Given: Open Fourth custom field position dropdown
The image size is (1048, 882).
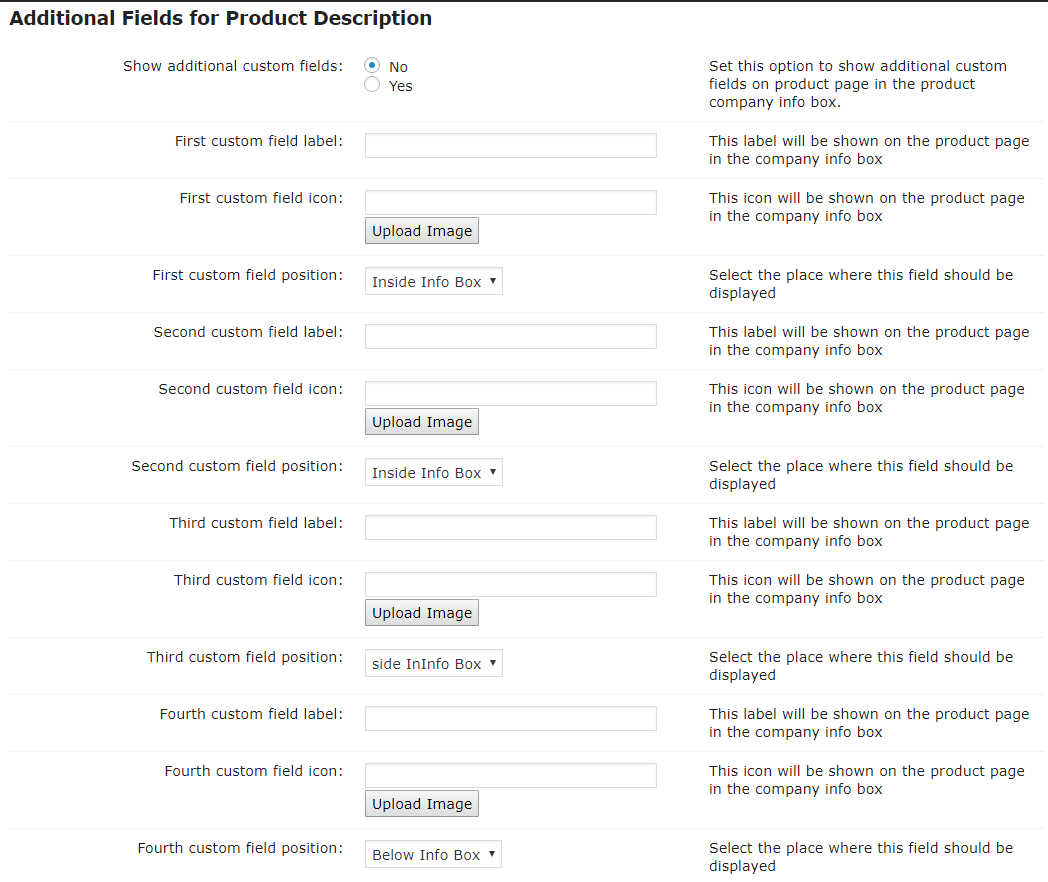Looking at the screenshot, I should 433,855.
